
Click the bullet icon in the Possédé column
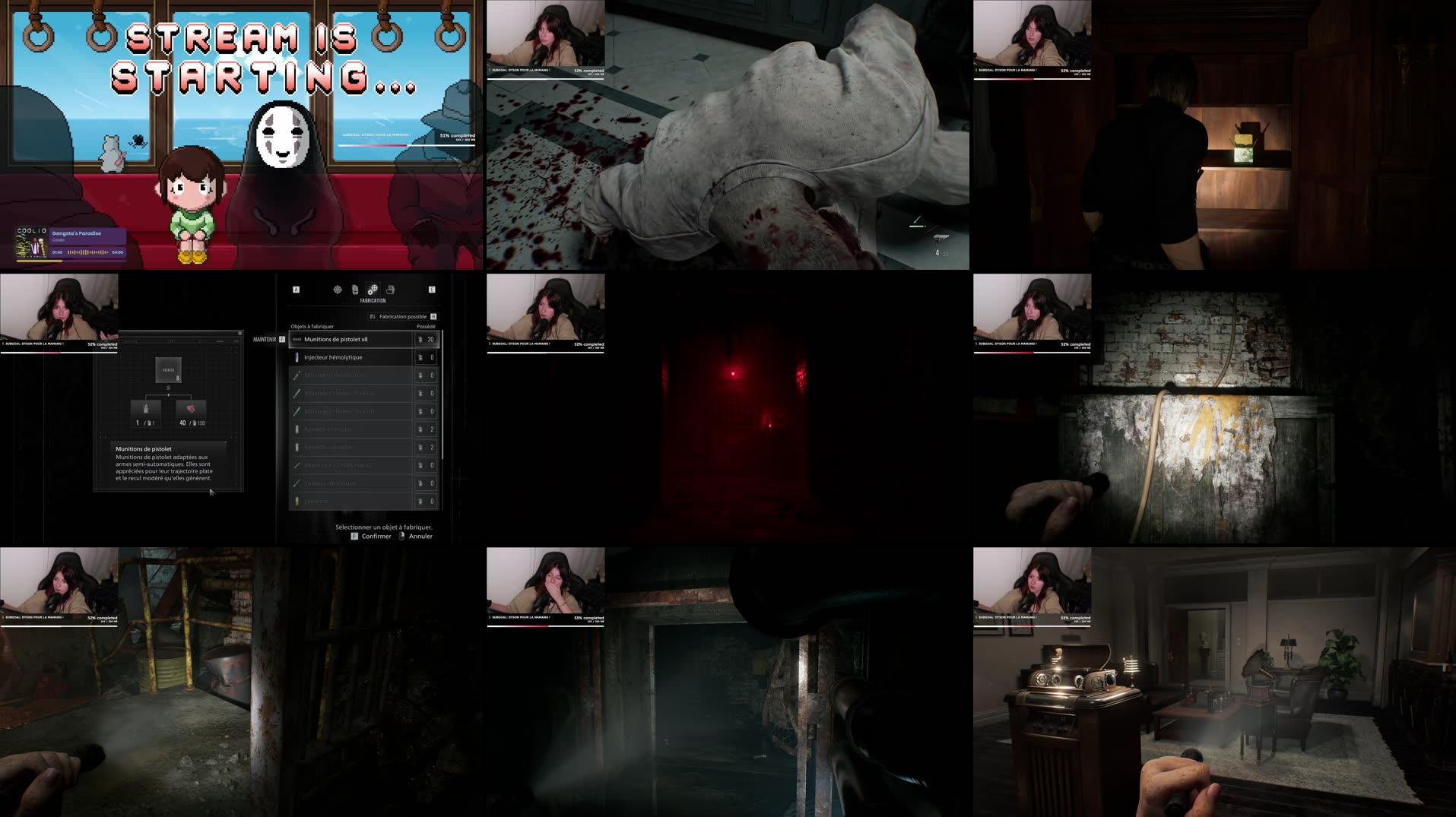420,339
